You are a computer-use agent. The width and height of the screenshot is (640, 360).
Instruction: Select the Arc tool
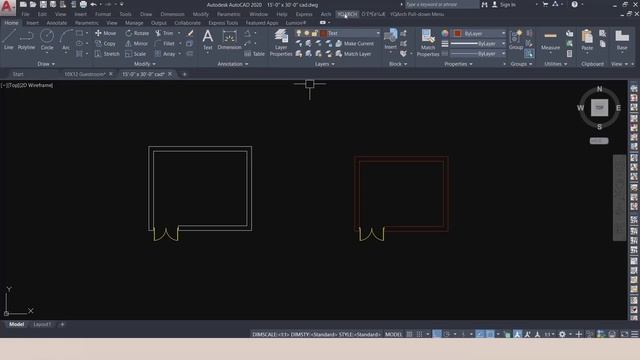[66, 40]
